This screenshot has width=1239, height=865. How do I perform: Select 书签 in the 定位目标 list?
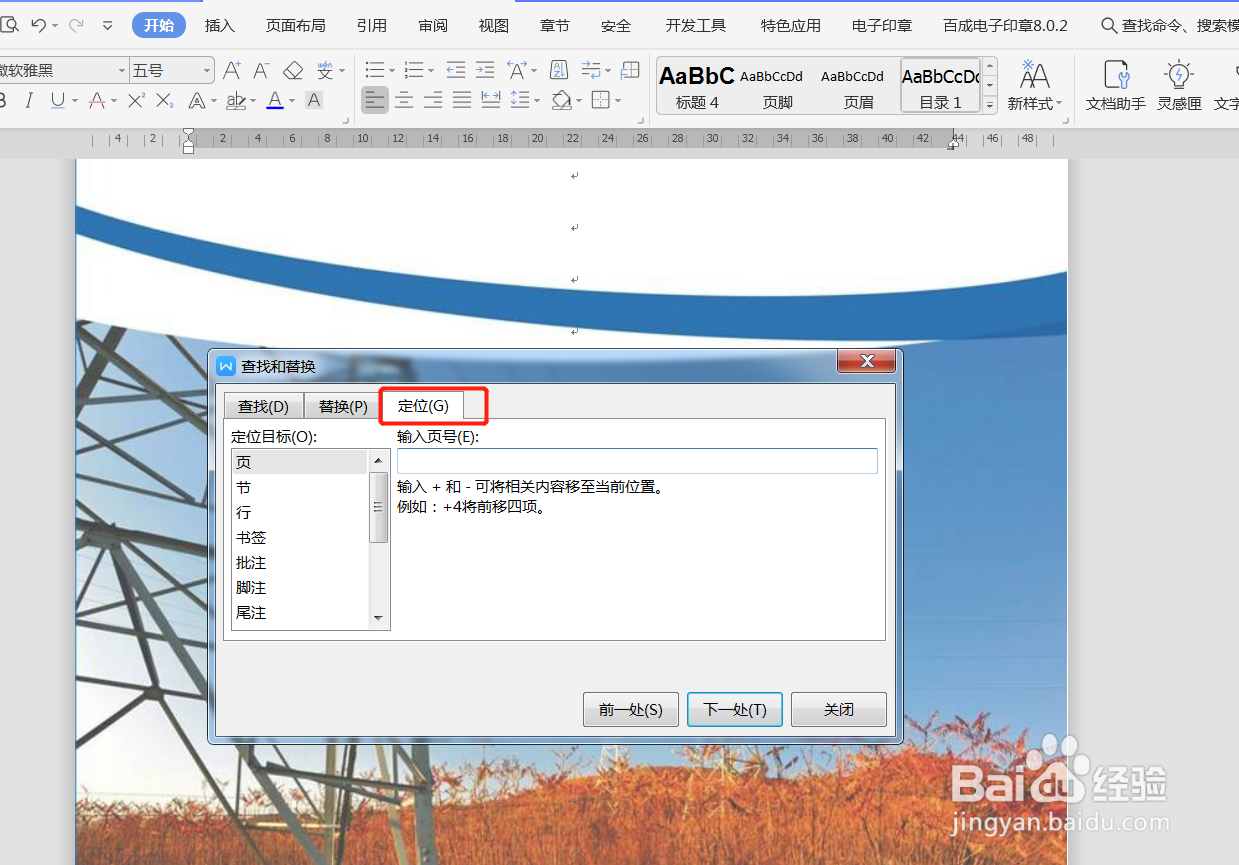point(252,537)
